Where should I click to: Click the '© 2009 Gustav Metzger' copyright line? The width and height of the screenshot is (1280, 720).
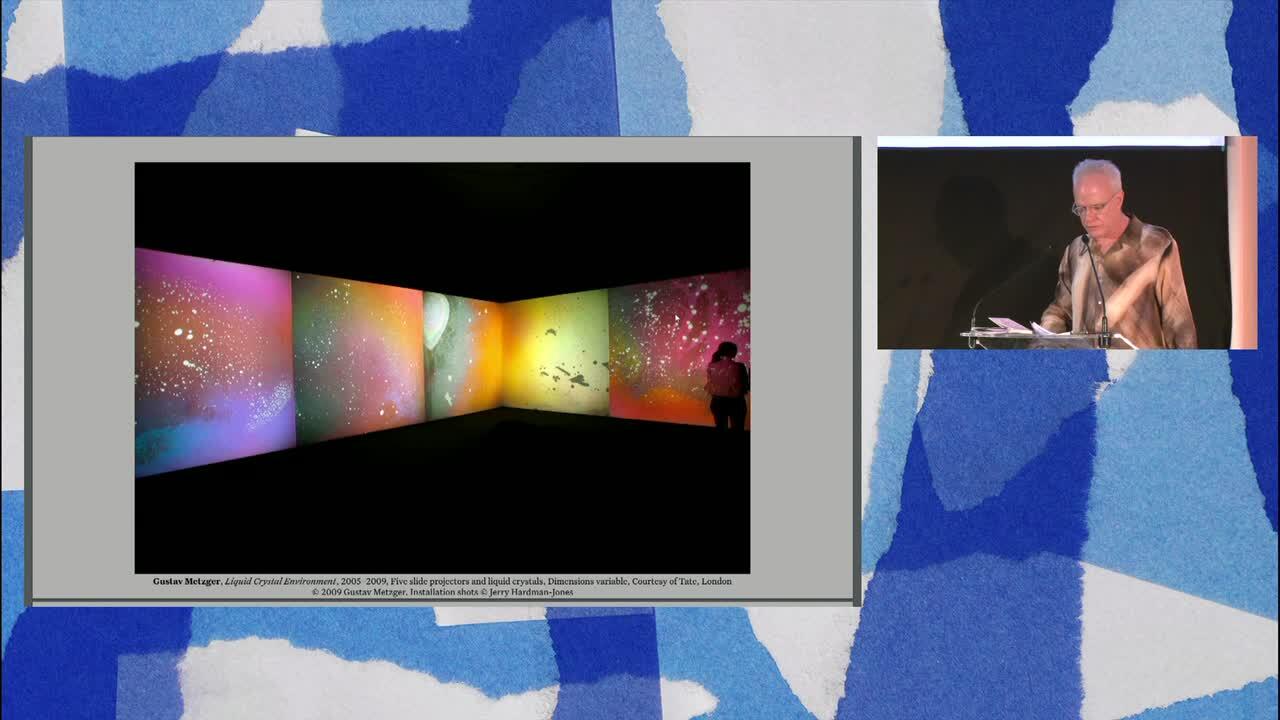pos(360,592)
